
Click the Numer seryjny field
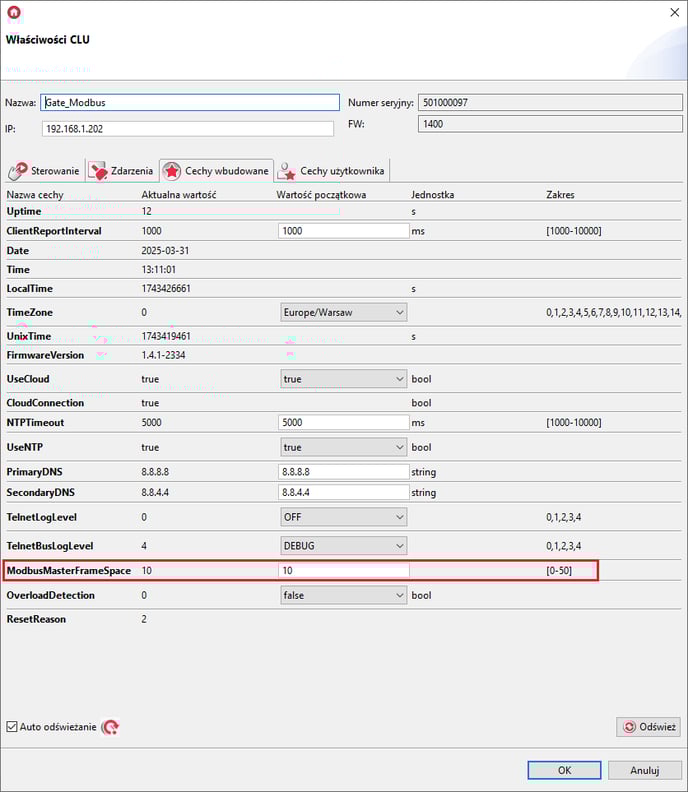point(551,103)
